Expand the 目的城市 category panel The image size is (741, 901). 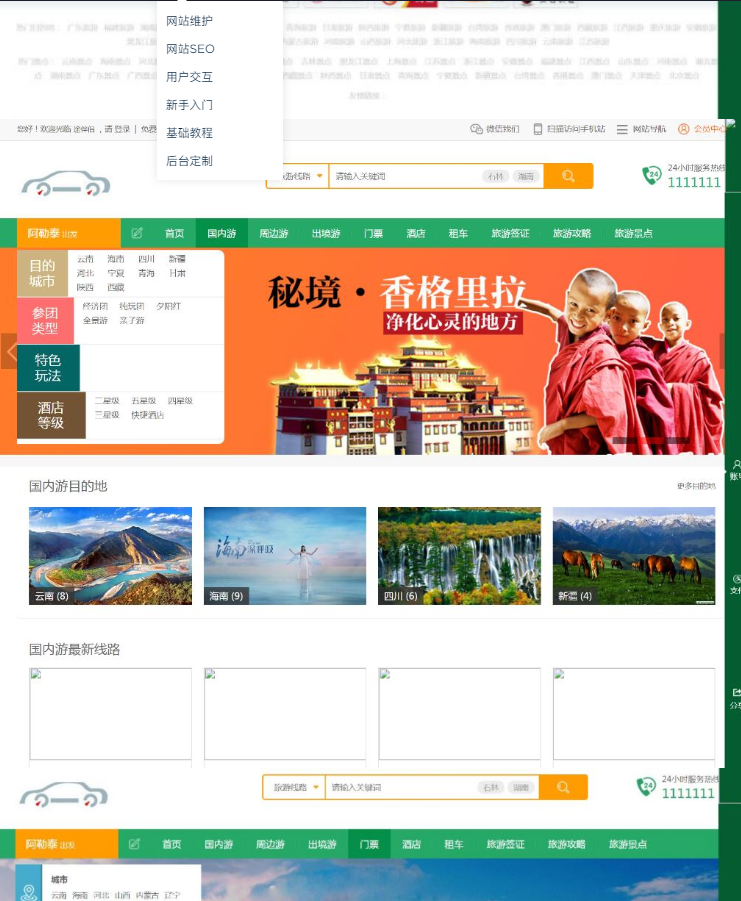(42, 273)
